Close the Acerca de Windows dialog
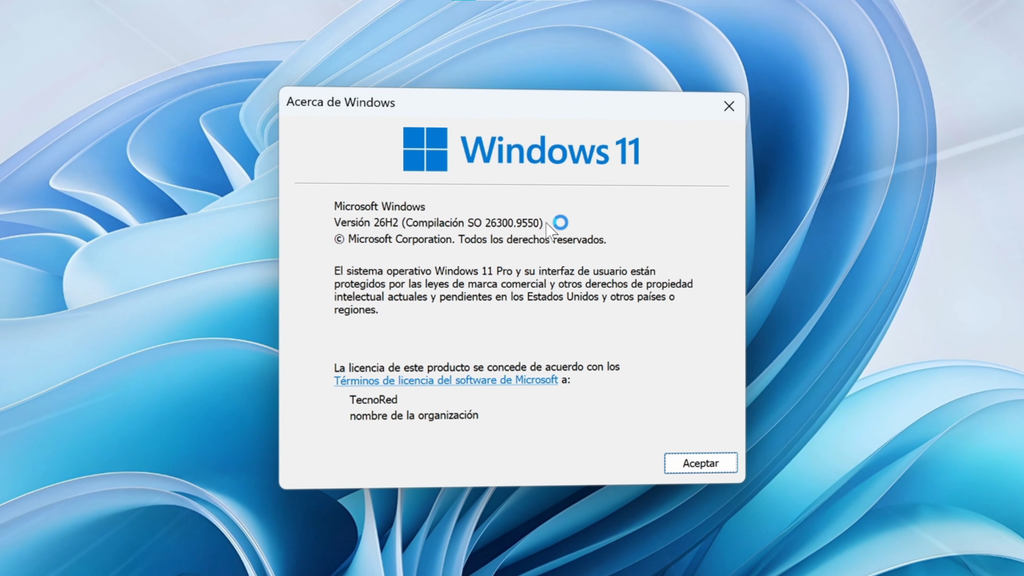Screen dimensions: 1024x576 click(x=729, y=106)
